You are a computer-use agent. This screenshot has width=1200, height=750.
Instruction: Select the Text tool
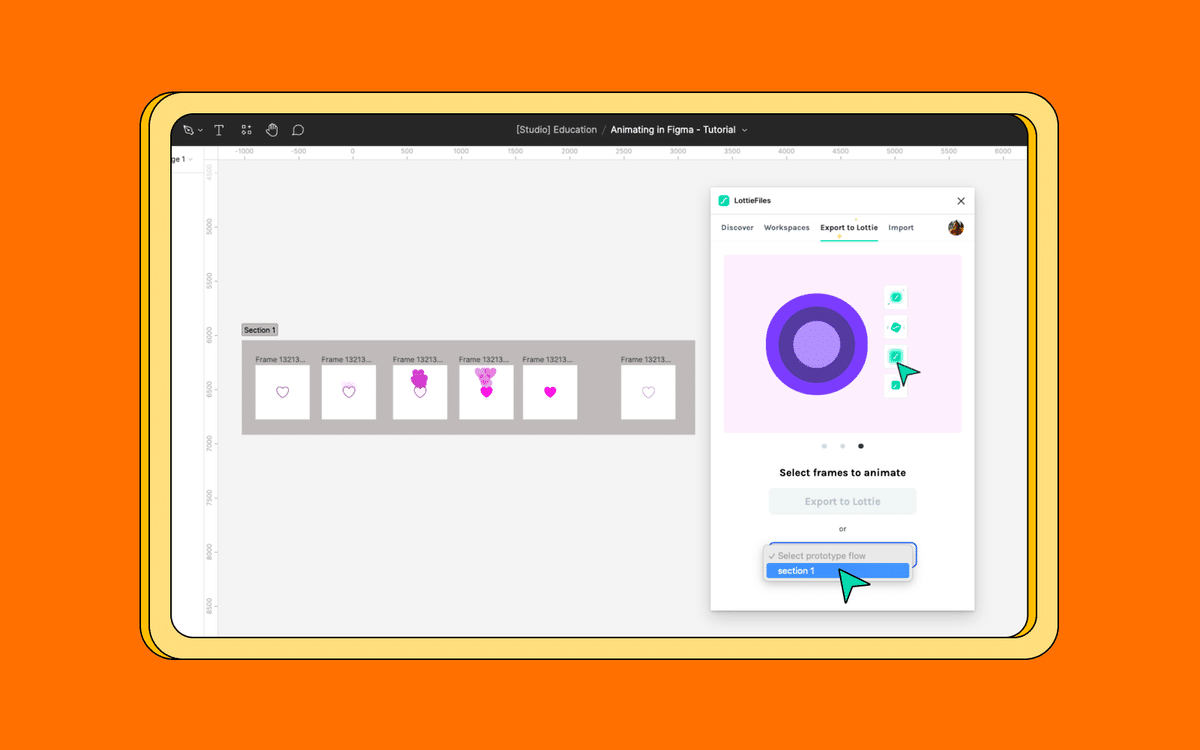pos(219,130)
